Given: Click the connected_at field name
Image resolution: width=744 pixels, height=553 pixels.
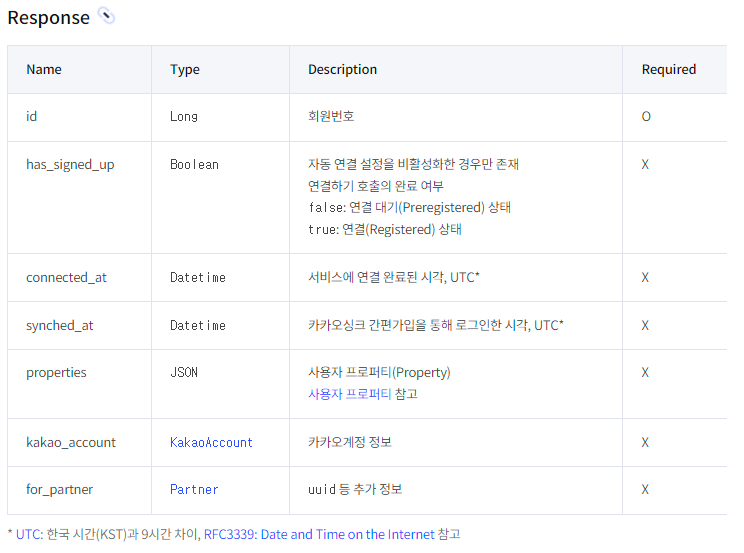Looking at the screenshot, I should (66, 277).
